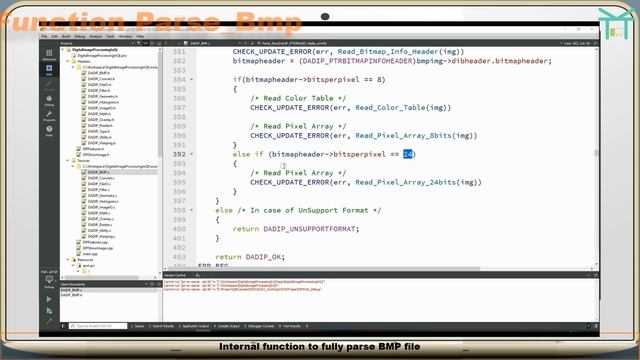Open the Help menu
The image size is (640, 360).
[x=140, y=36]
